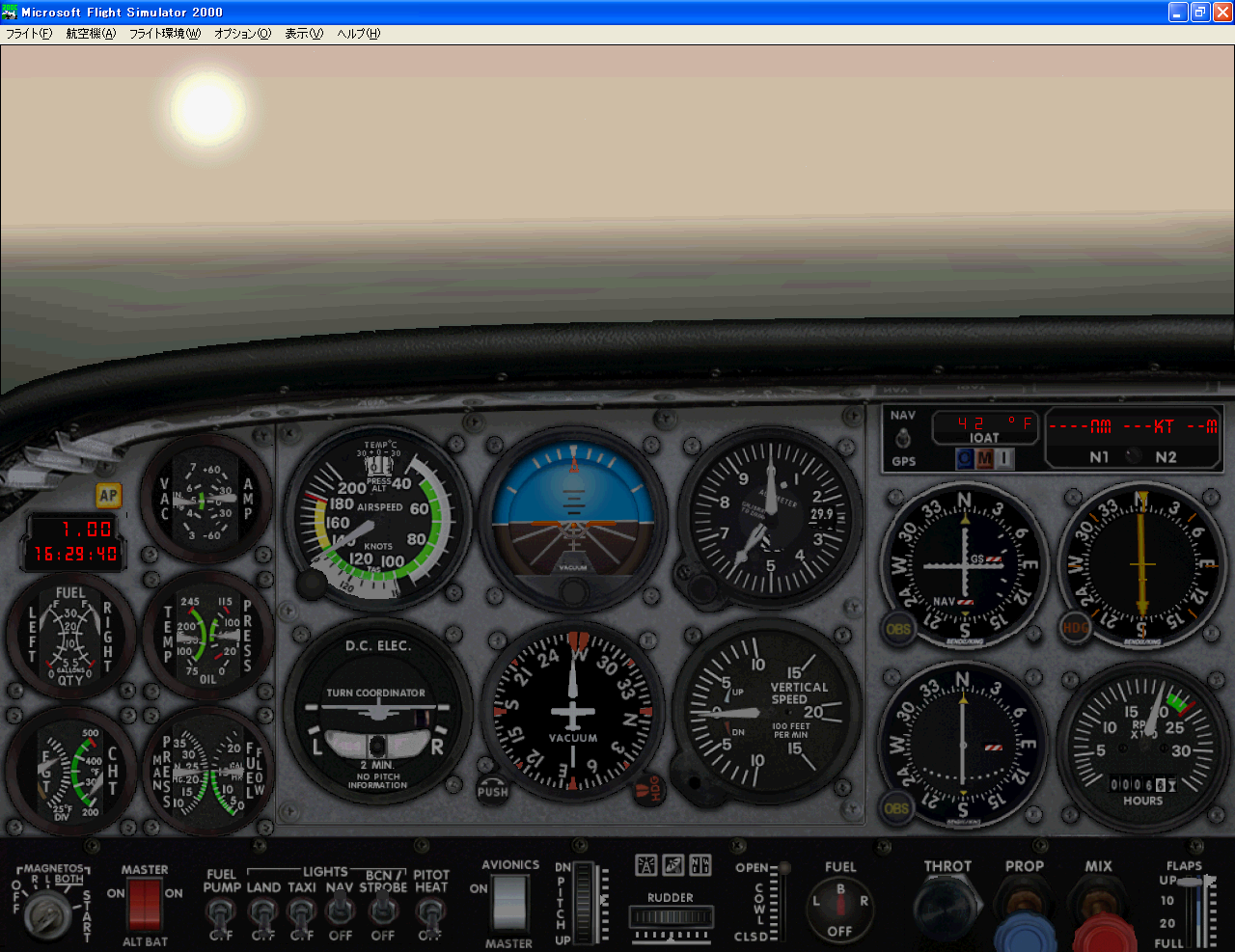Click the RPM tachometer gauge
This screenshot has height=952, width=1235.
[x=1143, y=748]
